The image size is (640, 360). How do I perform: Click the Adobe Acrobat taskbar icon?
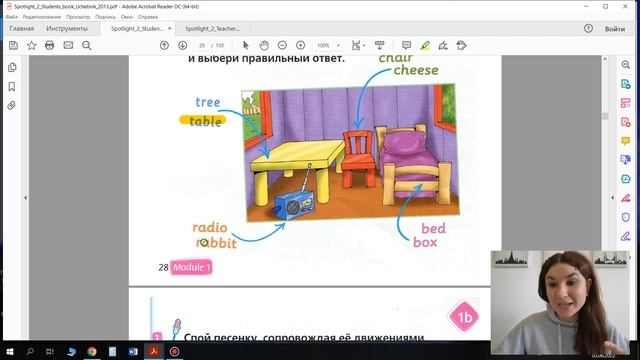click(154, 351)
